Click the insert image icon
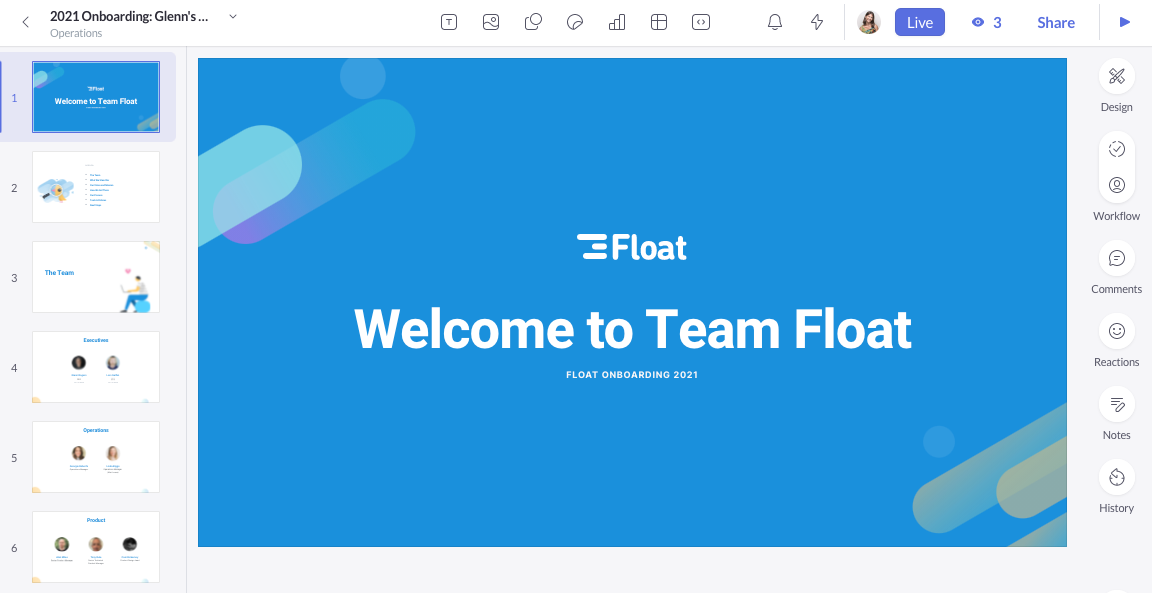1152x593 pixels. pos(491,22)
